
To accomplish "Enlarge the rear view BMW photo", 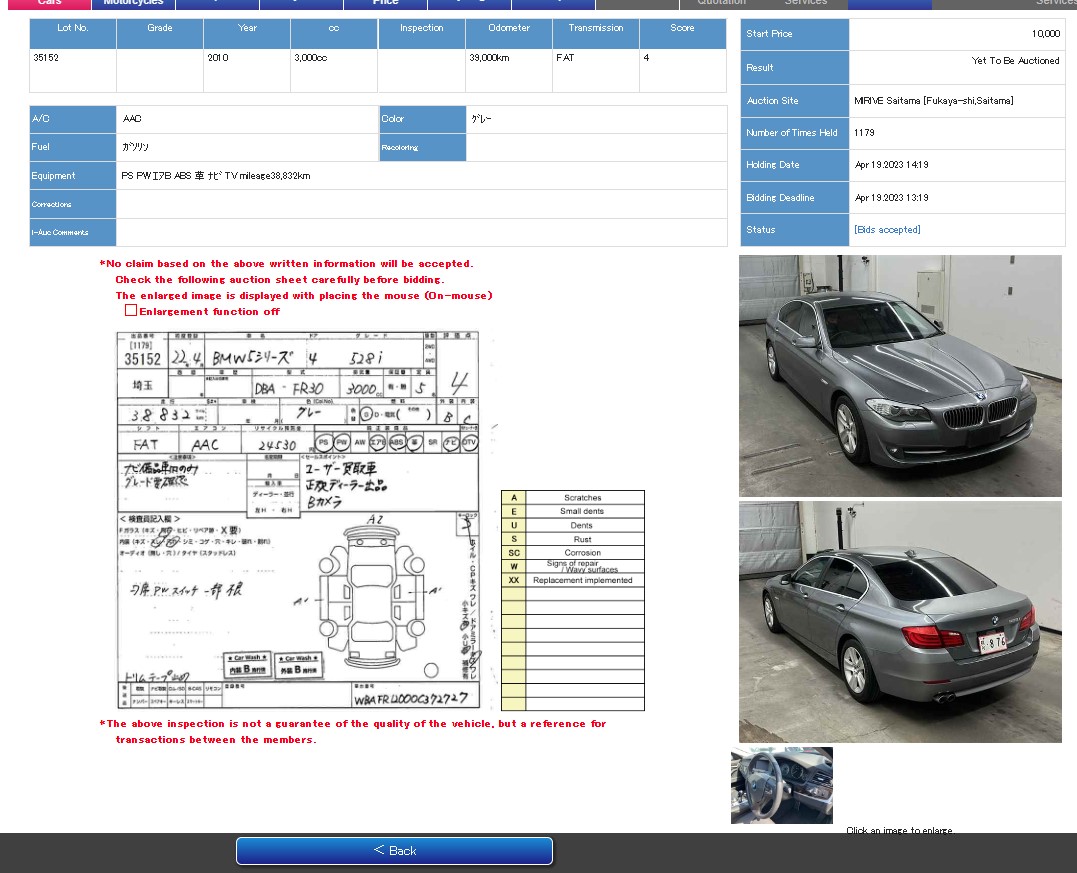I will [900, 622].
